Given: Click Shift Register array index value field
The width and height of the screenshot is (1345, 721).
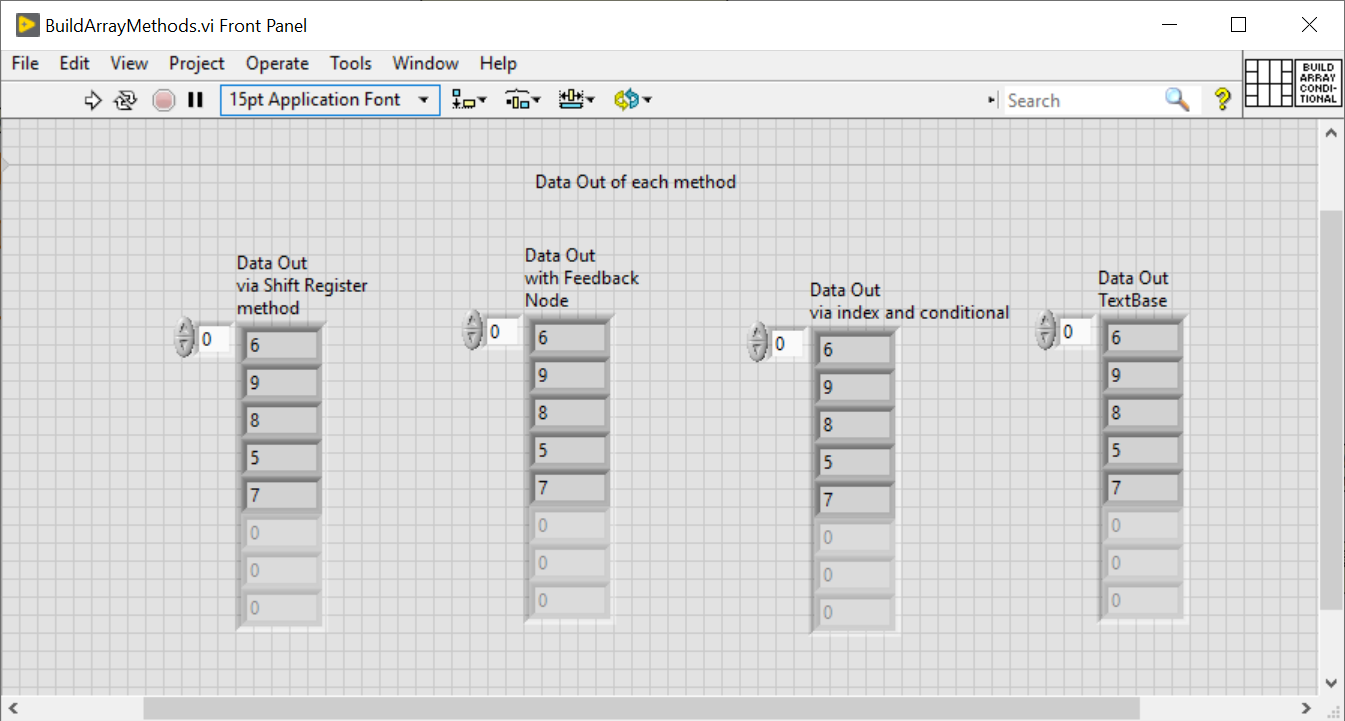Looking at the screenshot, I should coord(214,339).
